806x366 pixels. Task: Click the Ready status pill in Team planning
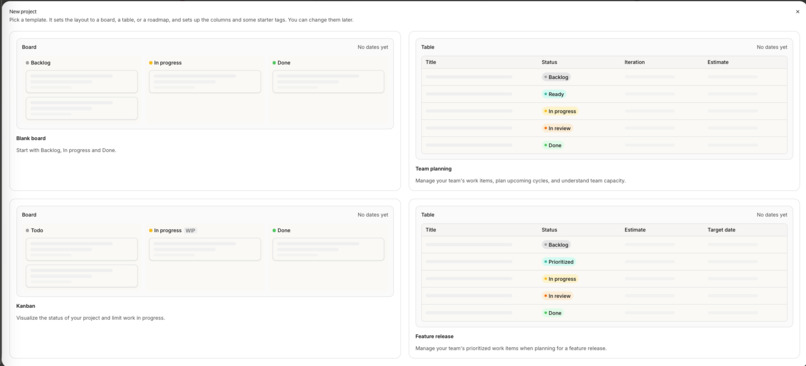(554, 94)
